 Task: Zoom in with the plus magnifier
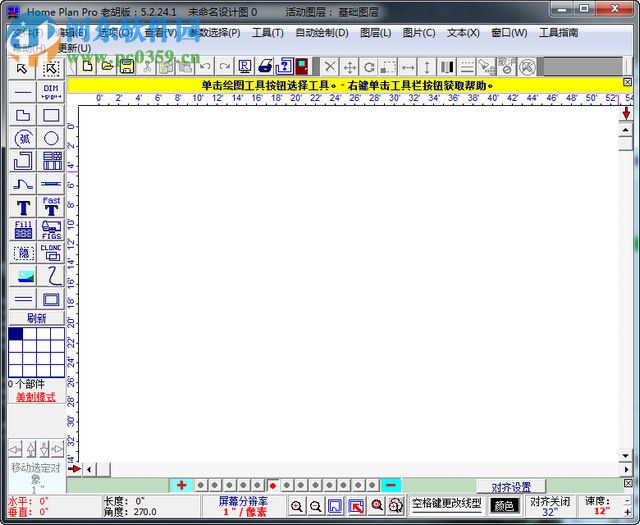pos(297,506)
